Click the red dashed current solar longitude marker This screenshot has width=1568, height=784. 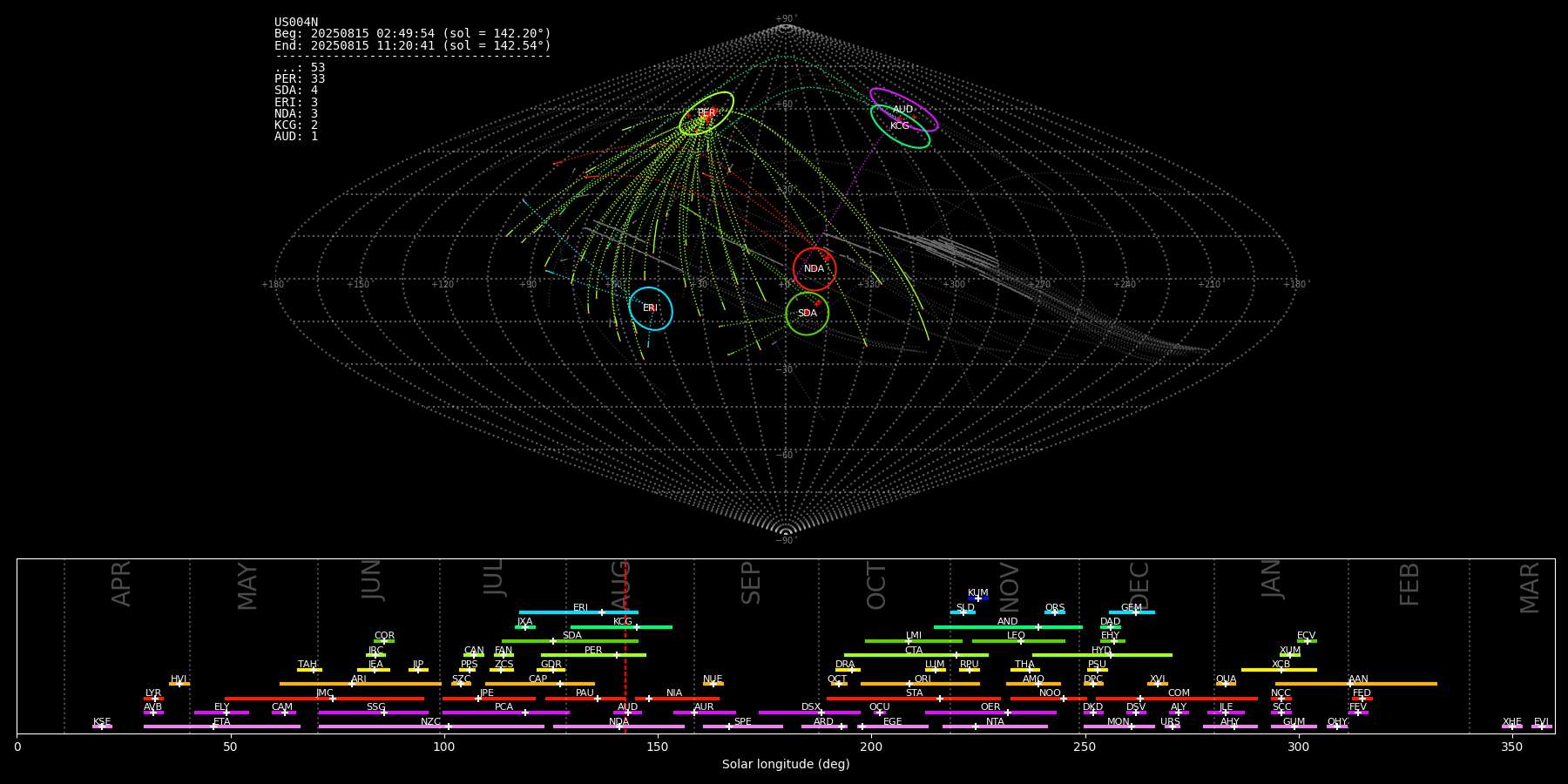(625, 645)
